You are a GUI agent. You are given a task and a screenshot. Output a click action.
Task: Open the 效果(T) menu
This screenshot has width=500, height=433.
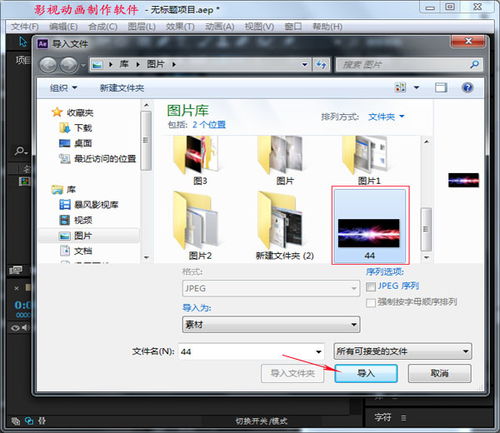180,27
